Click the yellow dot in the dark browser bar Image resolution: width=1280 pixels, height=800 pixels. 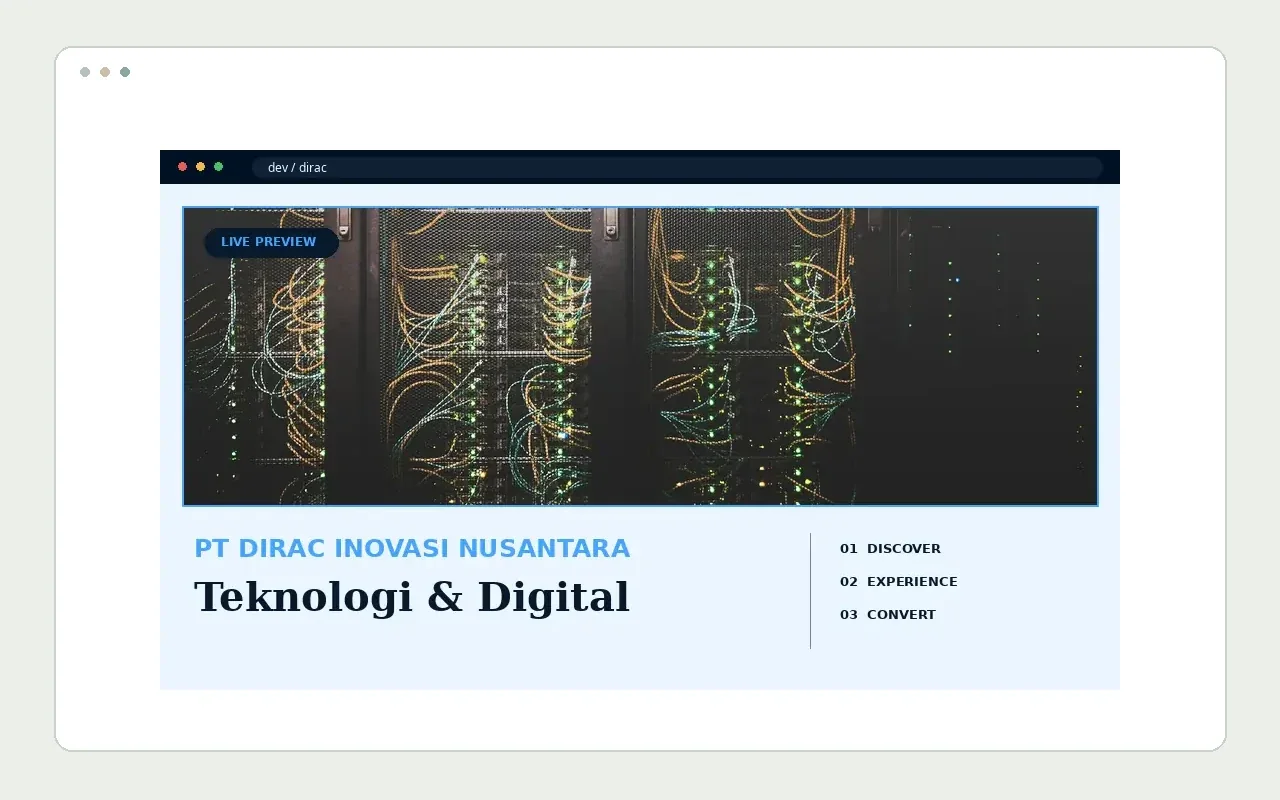pos(200,167)
